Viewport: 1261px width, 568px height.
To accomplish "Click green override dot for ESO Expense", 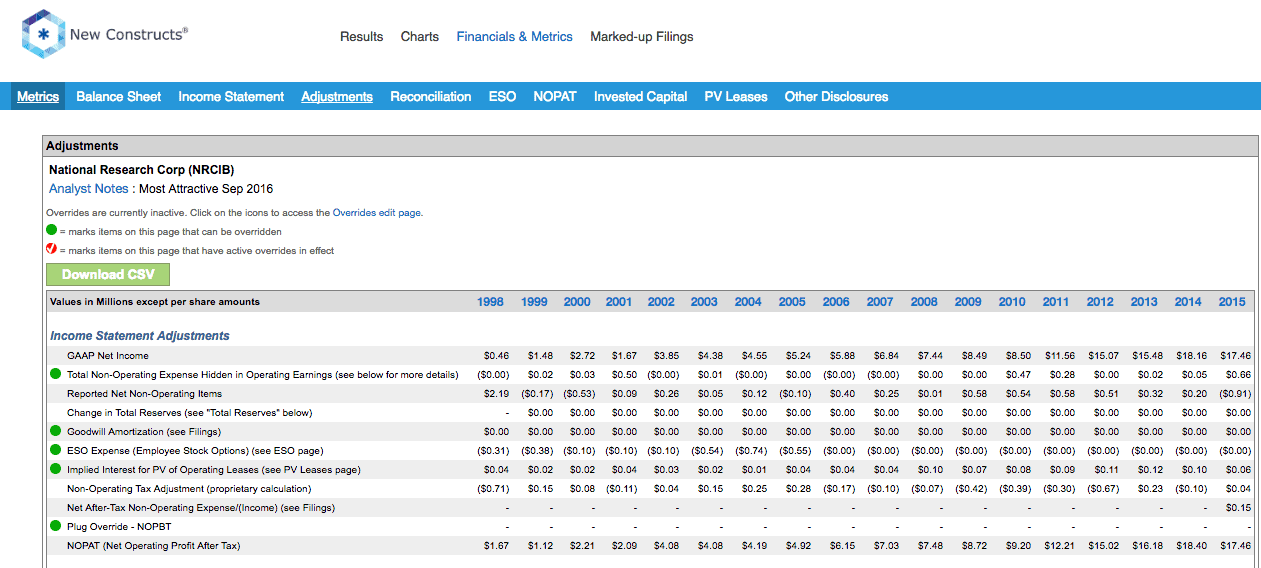I will 55,450.
